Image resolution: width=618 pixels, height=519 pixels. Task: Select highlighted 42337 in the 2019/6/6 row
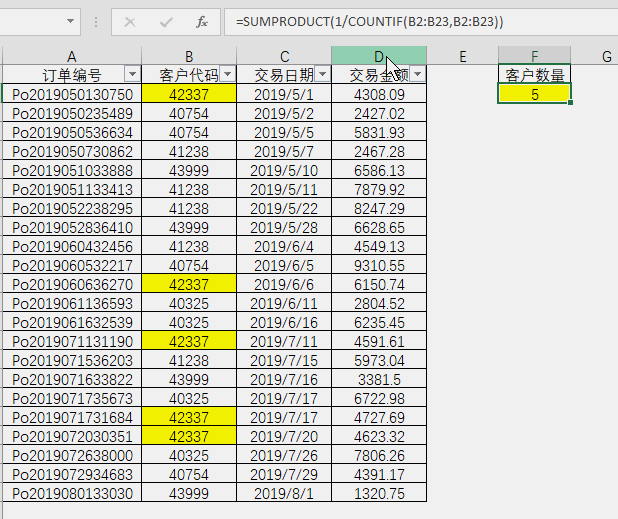click(x=189, y=285)
